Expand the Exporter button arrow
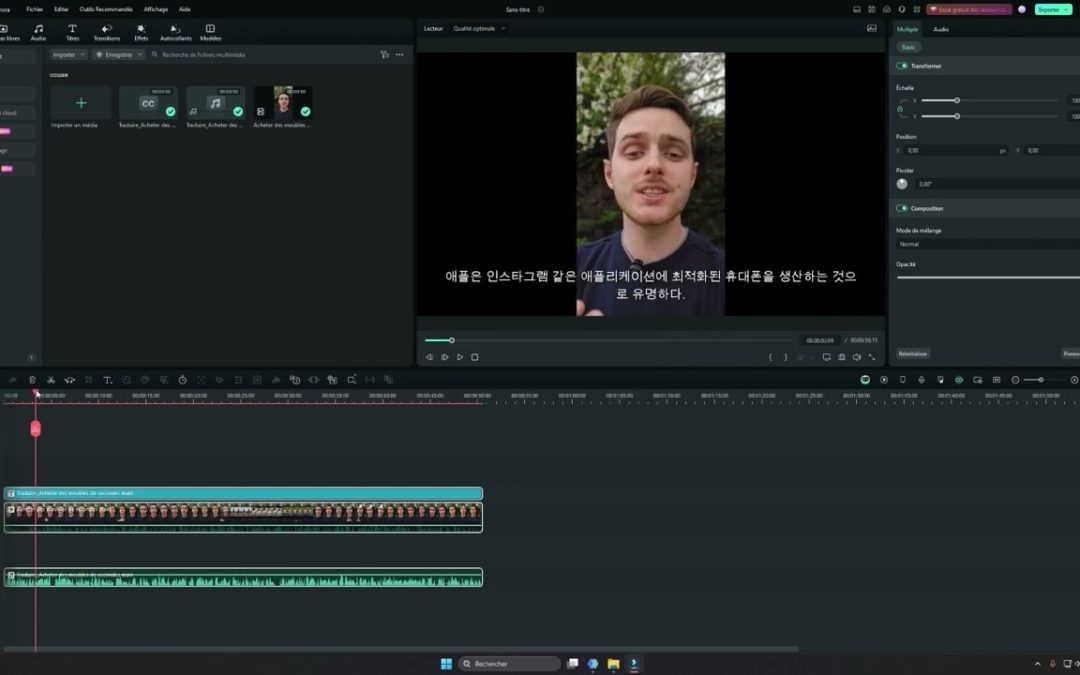The width and height of the screenshot is (1080, 675). [1067, 10]
